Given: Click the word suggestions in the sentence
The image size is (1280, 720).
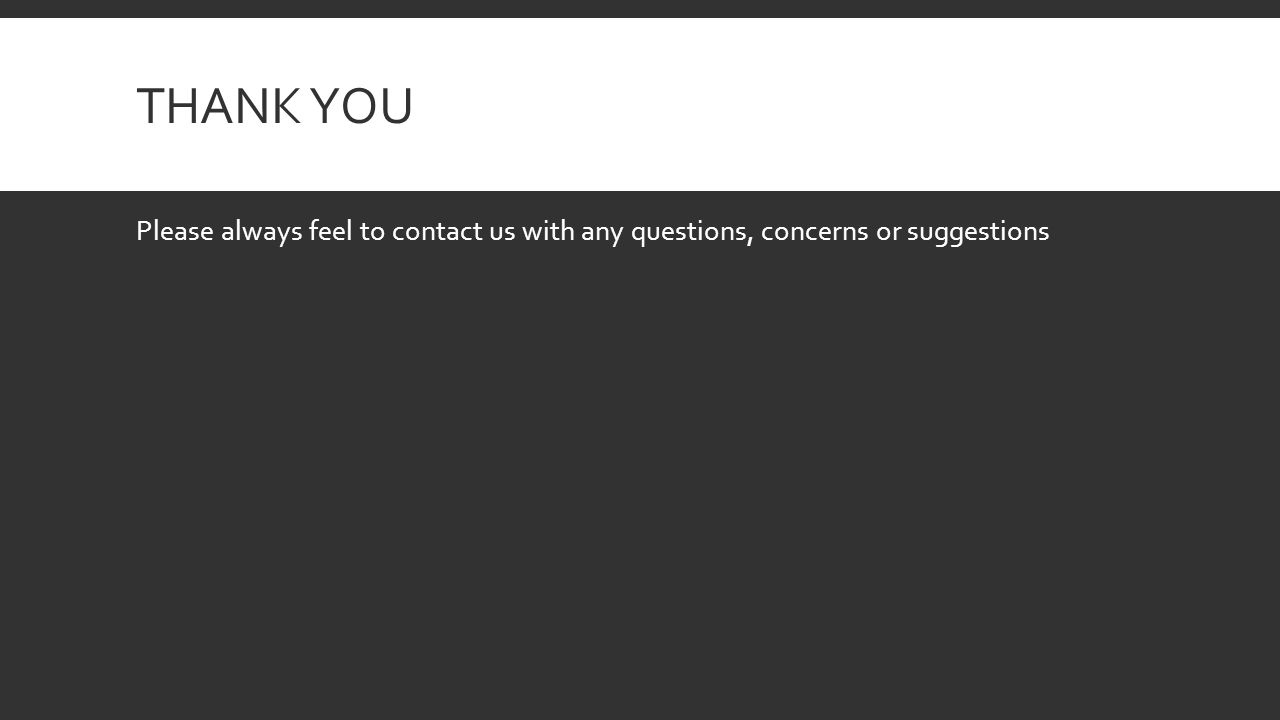Looking at the screenshot, I should tap(978, 233).
